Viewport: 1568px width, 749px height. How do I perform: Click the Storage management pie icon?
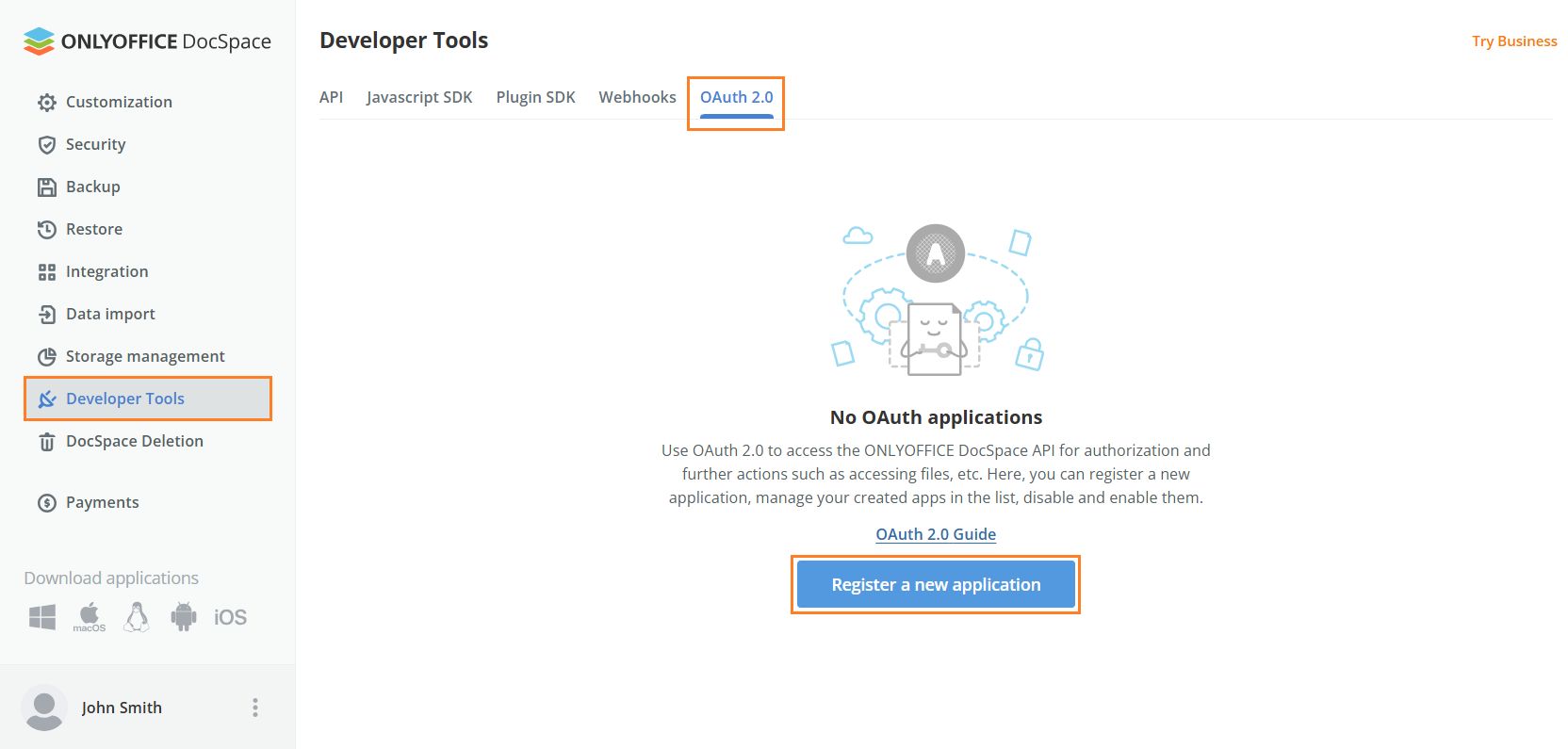pyautogui.click(x=46, y=357)
